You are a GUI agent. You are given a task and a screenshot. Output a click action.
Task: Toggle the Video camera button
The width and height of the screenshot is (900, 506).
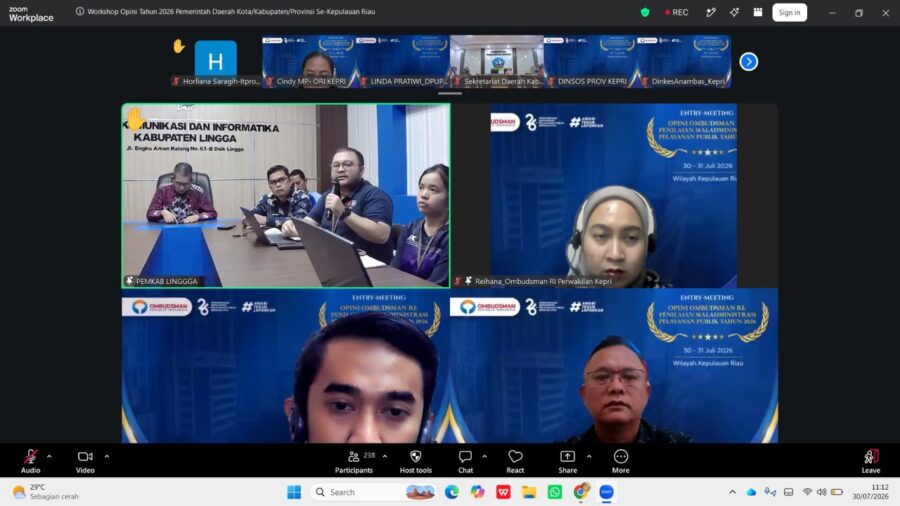pyautogui.click(x=85, y=461)
